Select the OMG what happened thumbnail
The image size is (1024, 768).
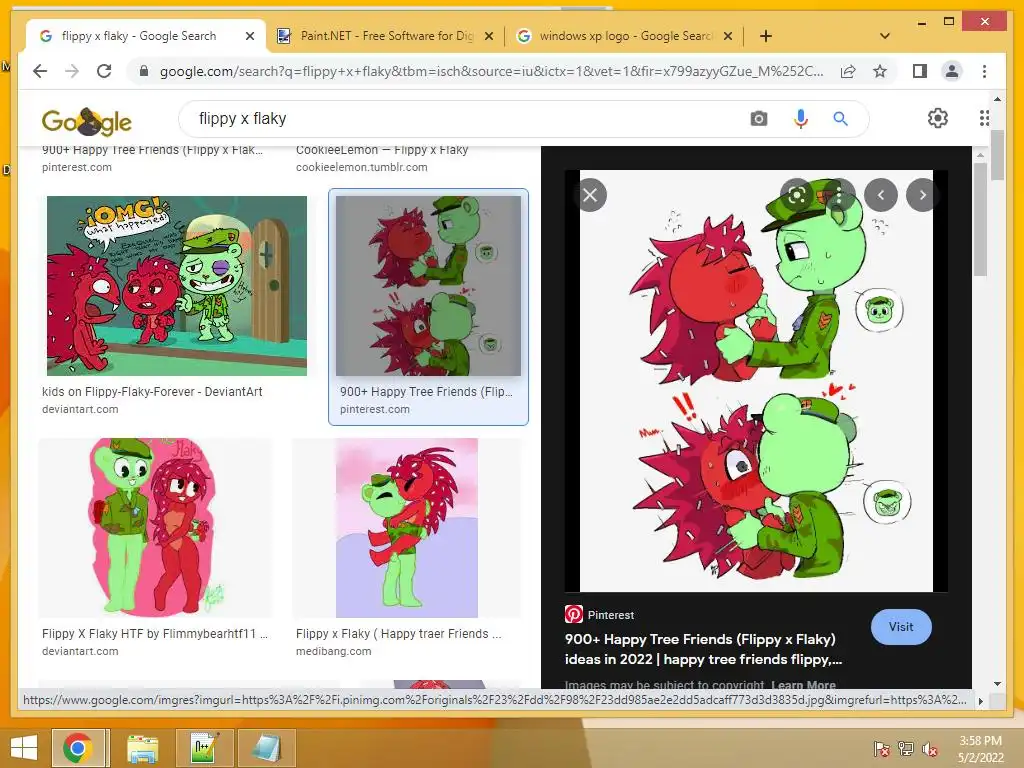click(177, 285)
